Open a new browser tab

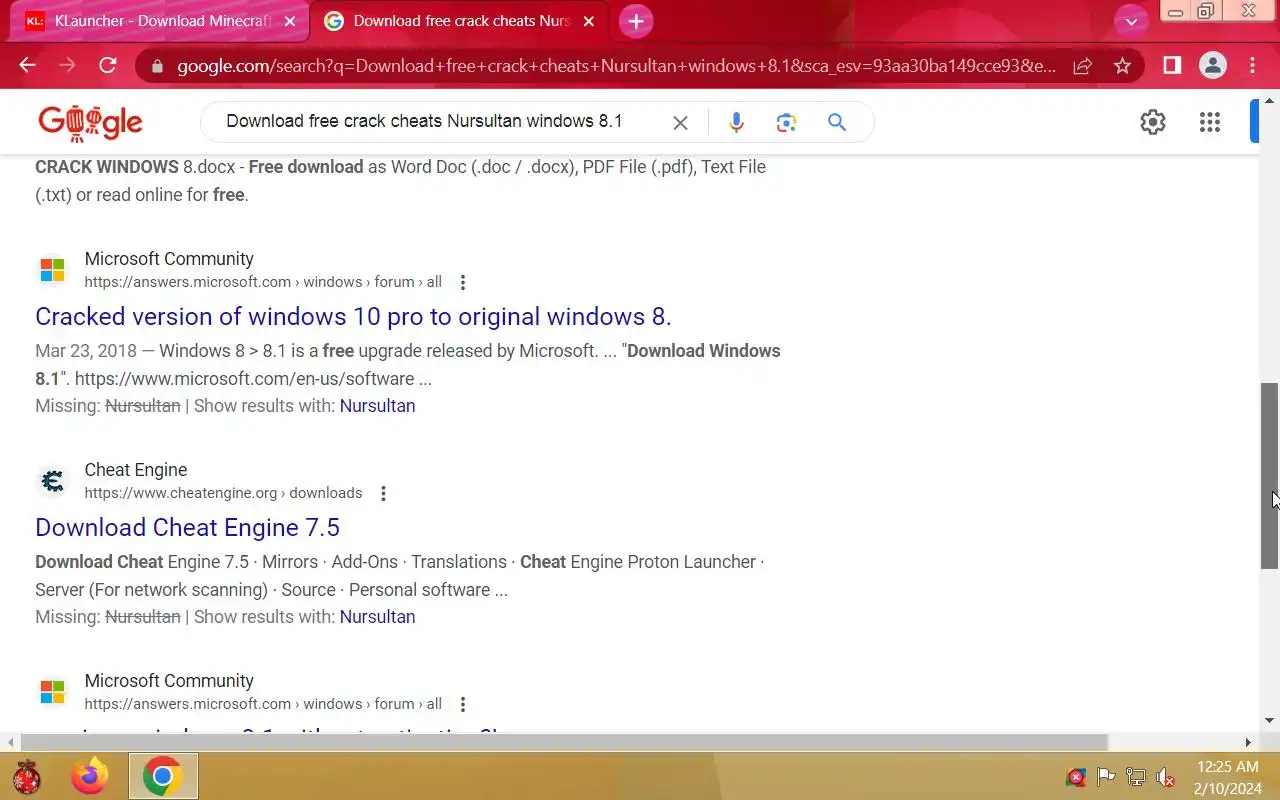click(x=636, y=21)
